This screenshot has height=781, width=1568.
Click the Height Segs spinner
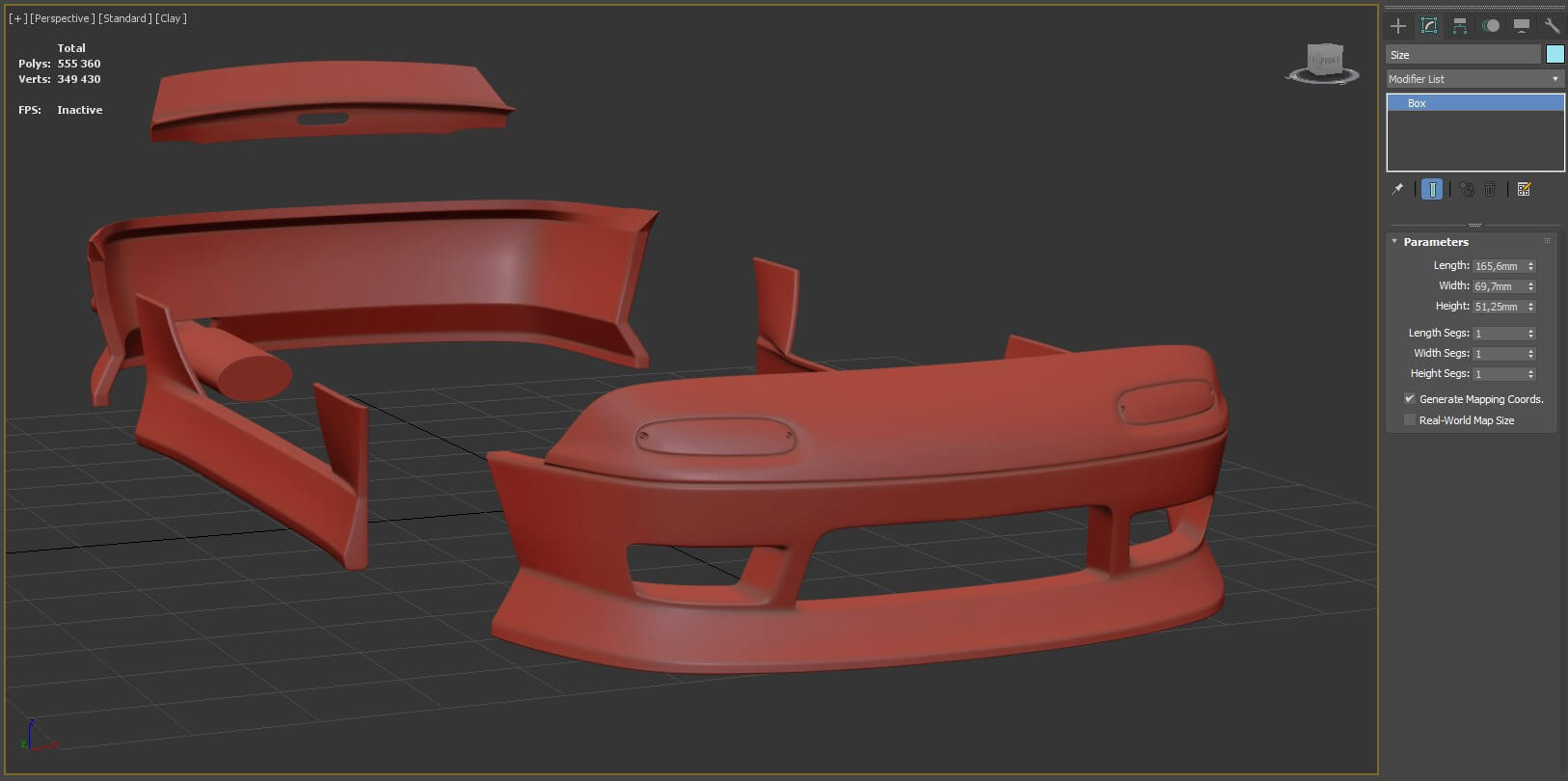1530,374
